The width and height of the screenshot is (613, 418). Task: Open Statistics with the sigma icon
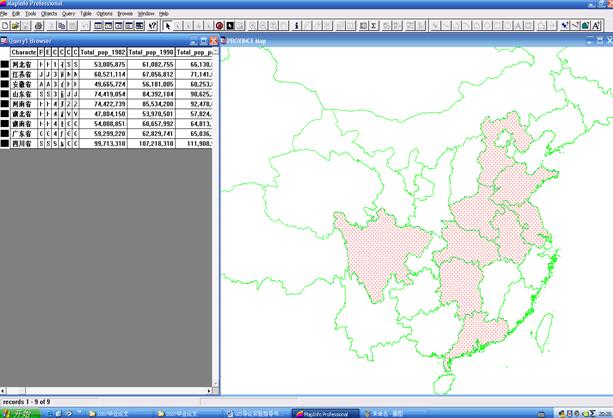coord(374,25)
